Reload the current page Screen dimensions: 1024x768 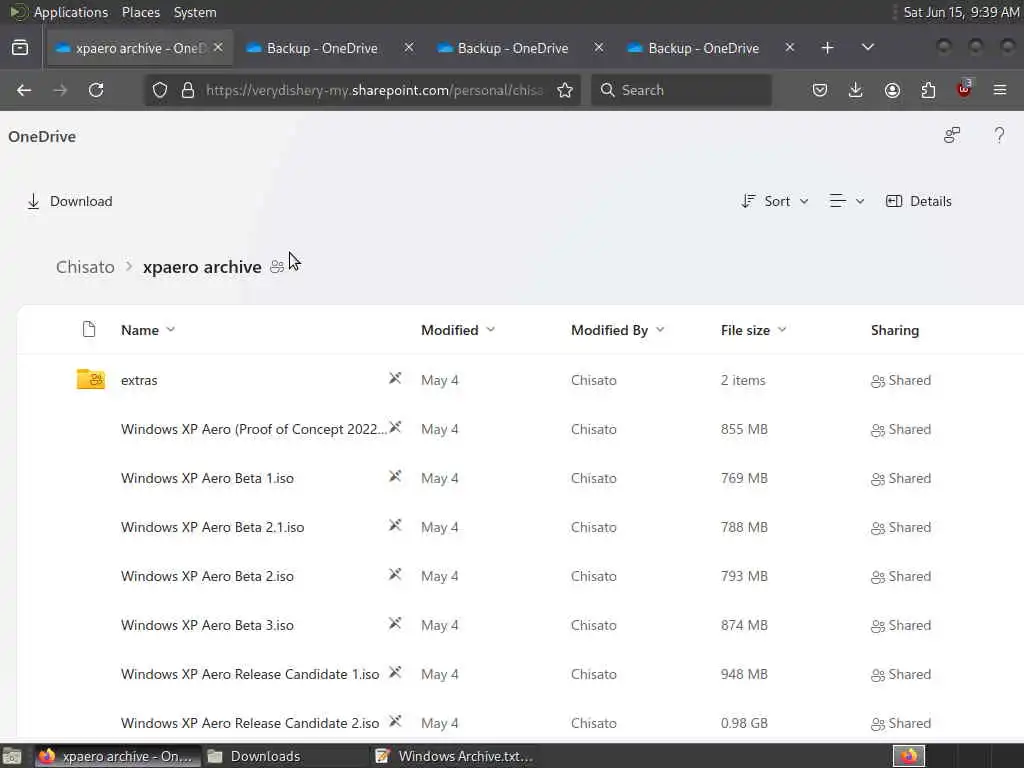coord(96,90)
